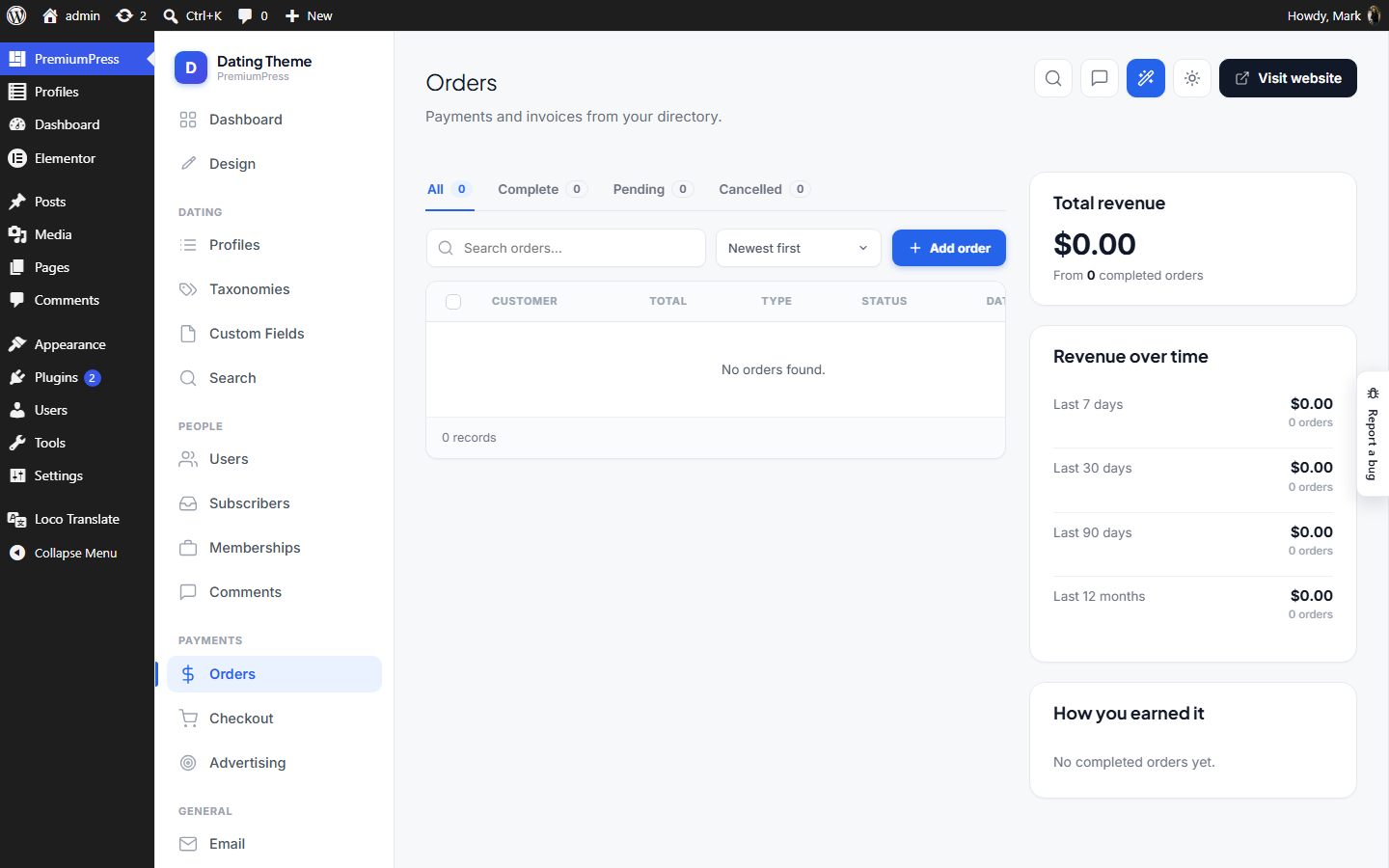This screenshot has height=868, width=1389.
Task: Click the Advertising target icon
Action: pyautogui.click(x=188, y=763)
